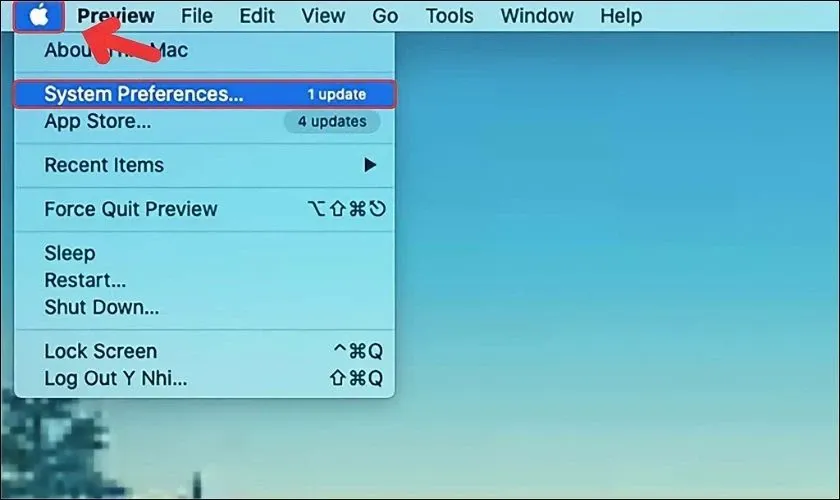Click the "1 update" badge
The width and height of the screenshot is (840, 500).
tap(336, 94)
